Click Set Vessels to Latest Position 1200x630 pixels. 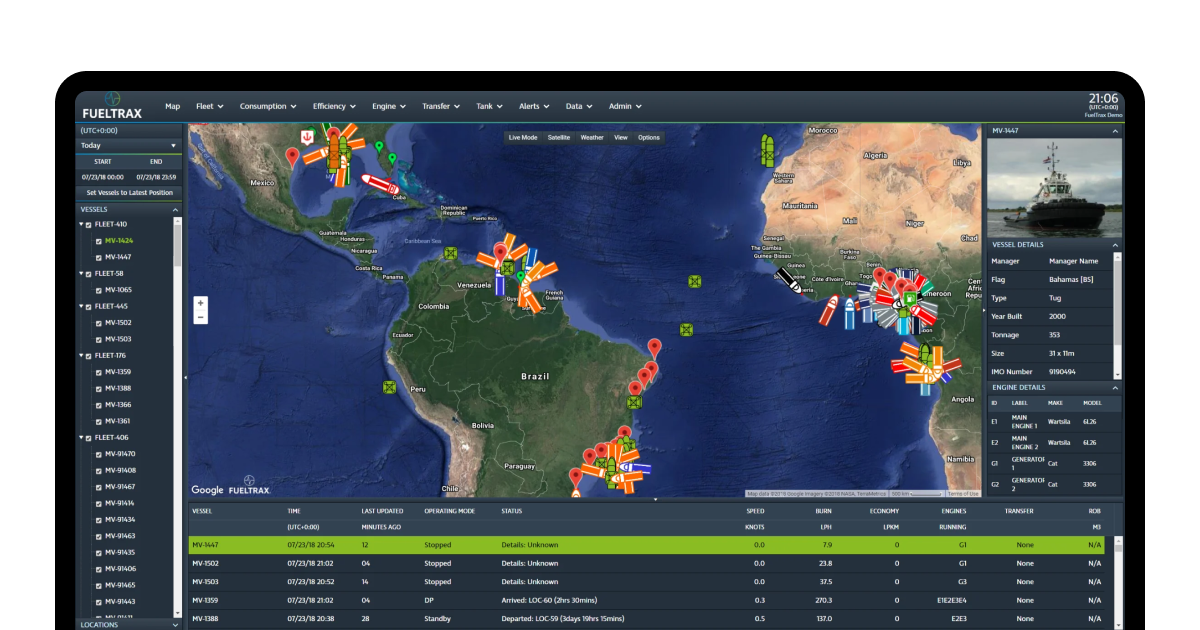point(129,192)
